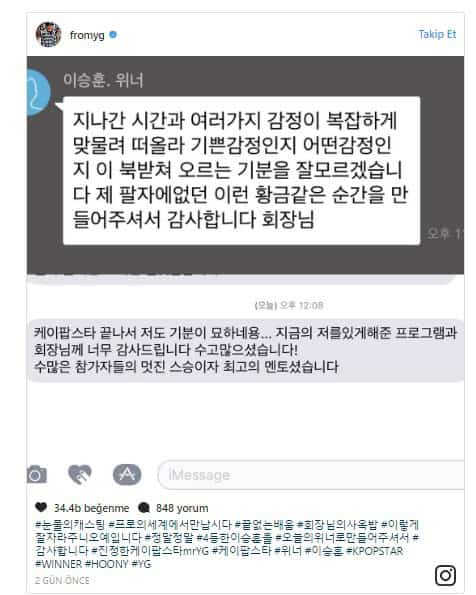Image resolution: width=476 pixels, height=595 pixels.
Task: Open the #HOONY hashtag
Action: click(x=107, y=564)
